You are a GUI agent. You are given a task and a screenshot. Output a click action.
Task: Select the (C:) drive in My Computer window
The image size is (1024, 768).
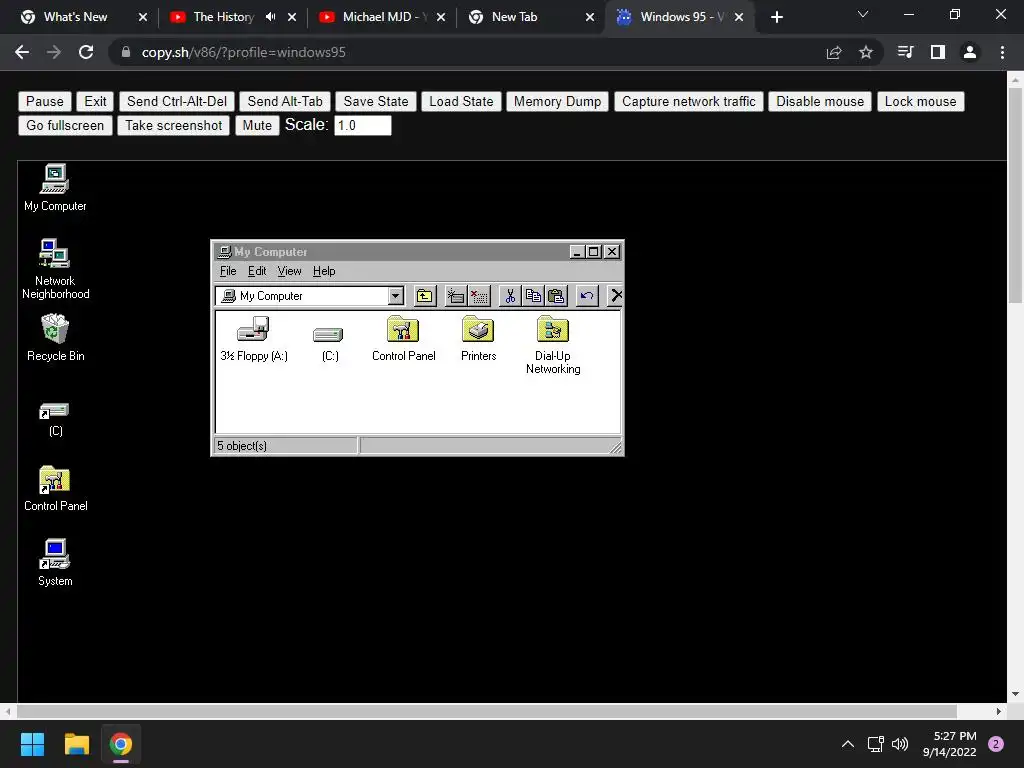point(329,343)
